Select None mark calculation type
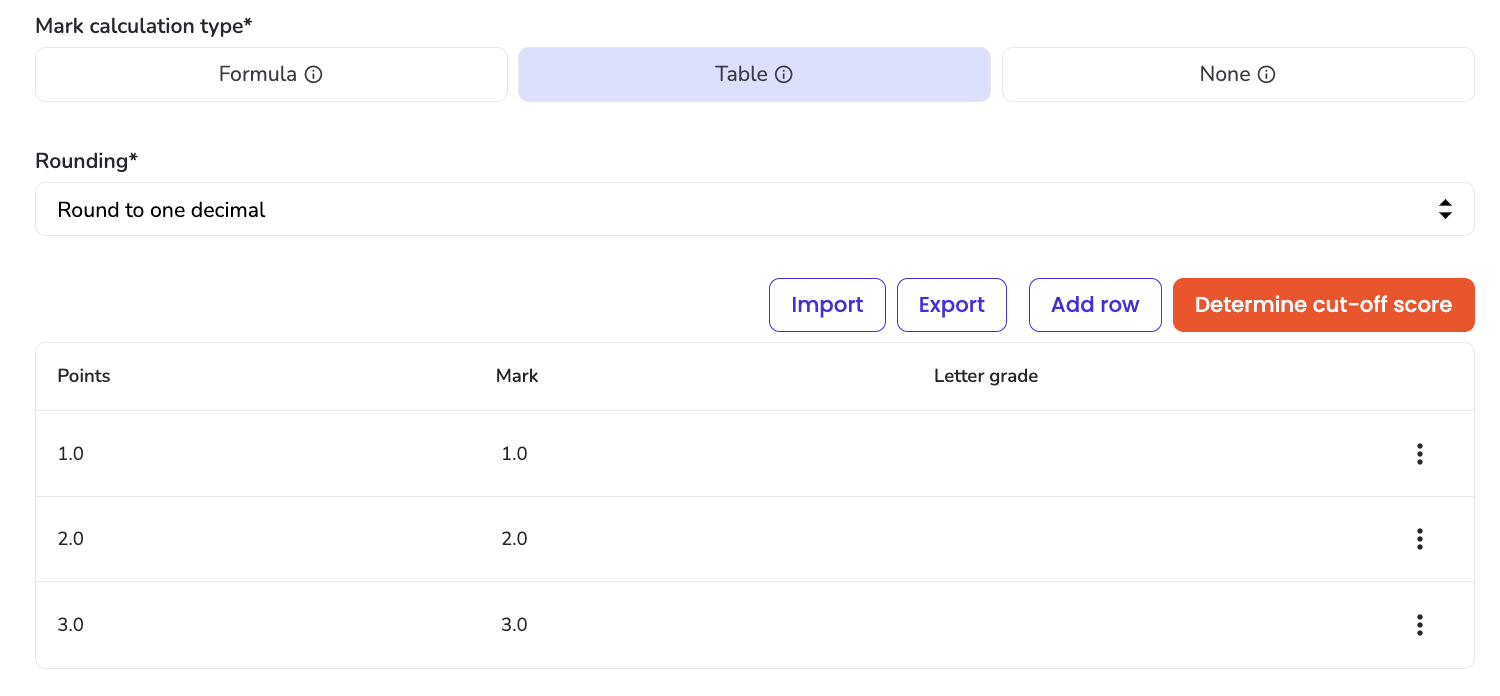This screenshot has height=696, width=1500. coord(1238,75)
